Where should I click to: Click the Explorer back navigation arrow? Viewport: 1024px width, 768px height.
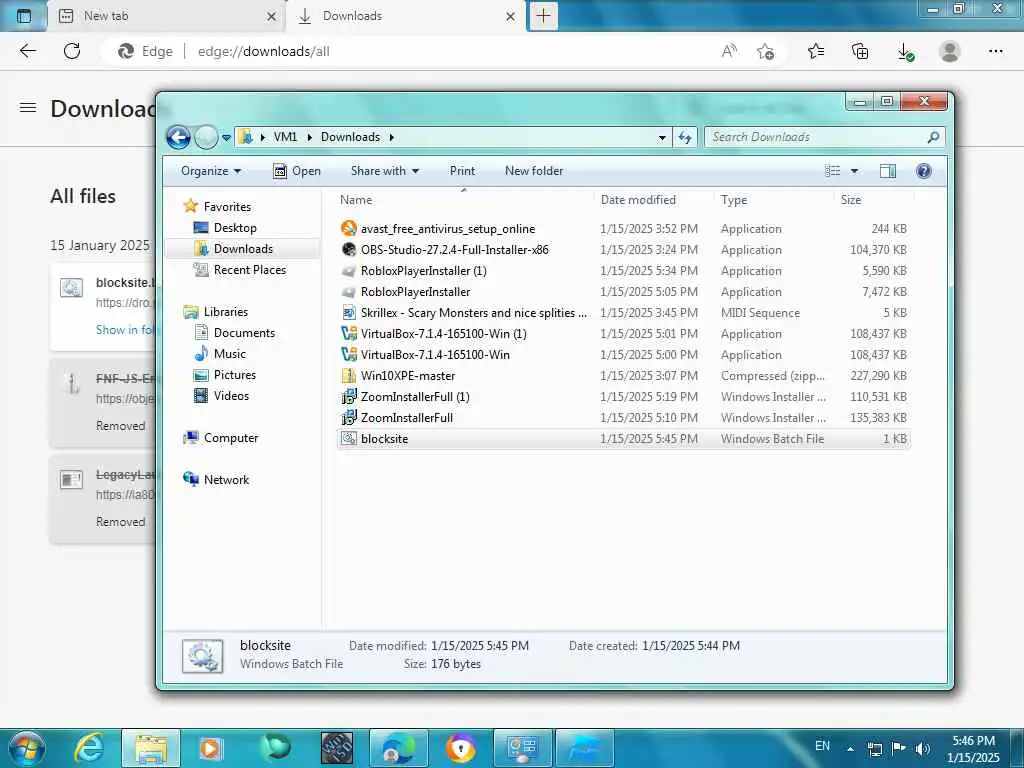(178, 137)
